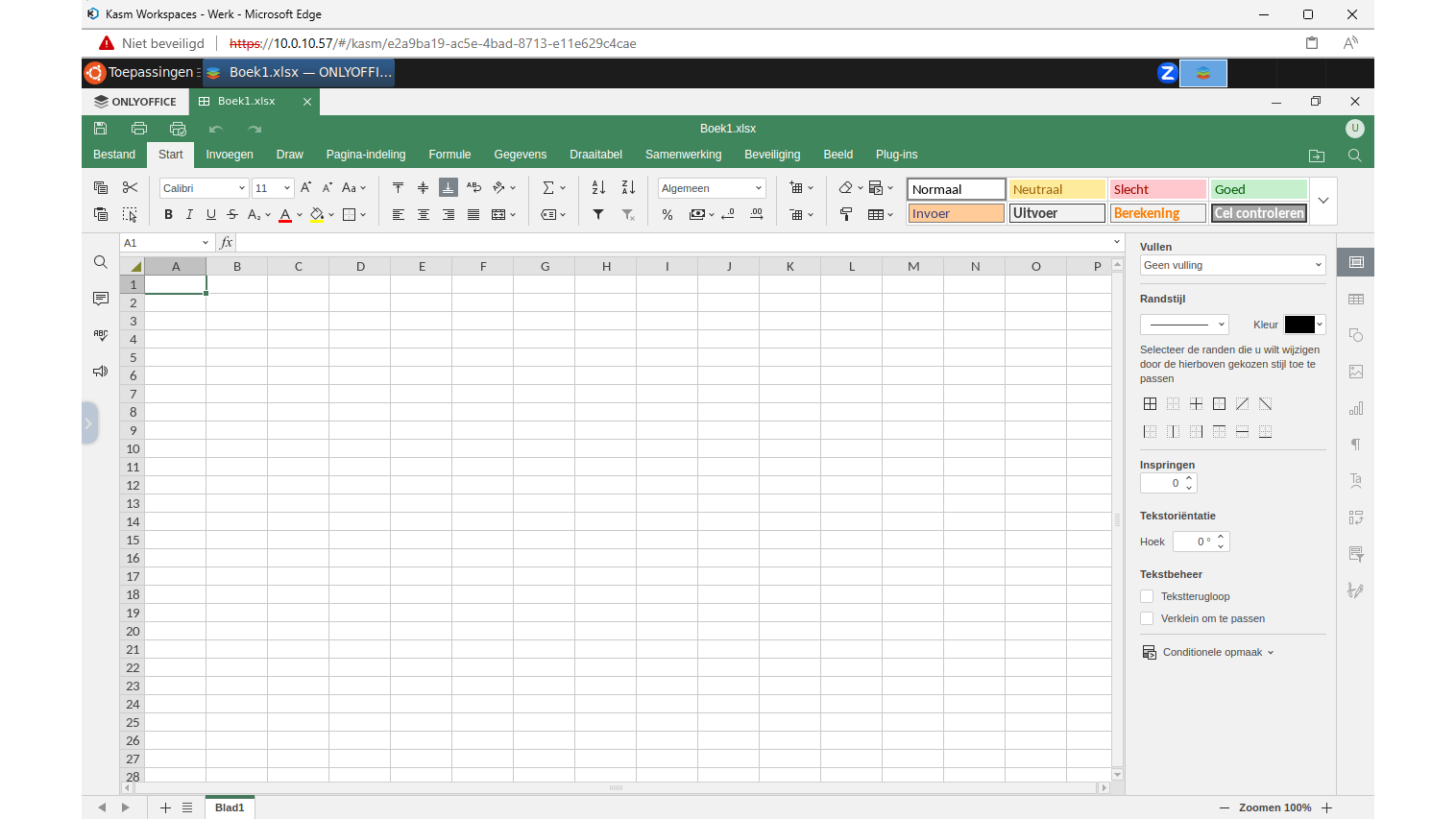This screenshot has height=819, width=1456.
Task: Open the Vullen dropdown showing Geen vulling
Action: [x=1232, y=265]
